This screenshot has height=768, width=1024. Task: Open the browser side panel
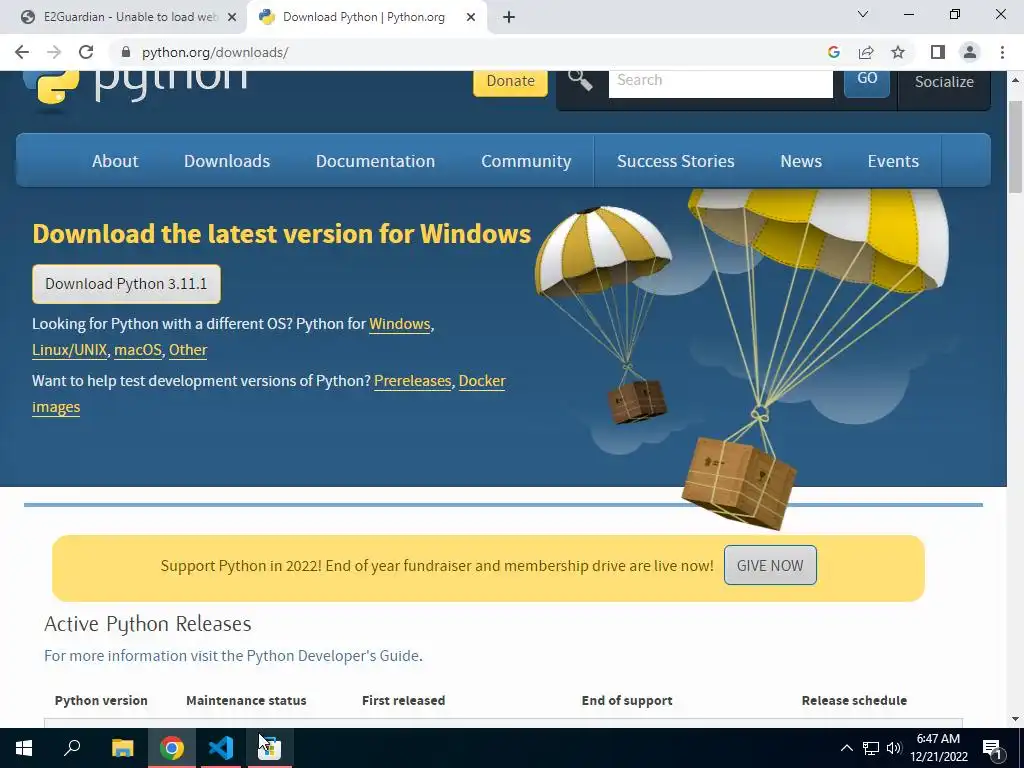click(938, 52)
